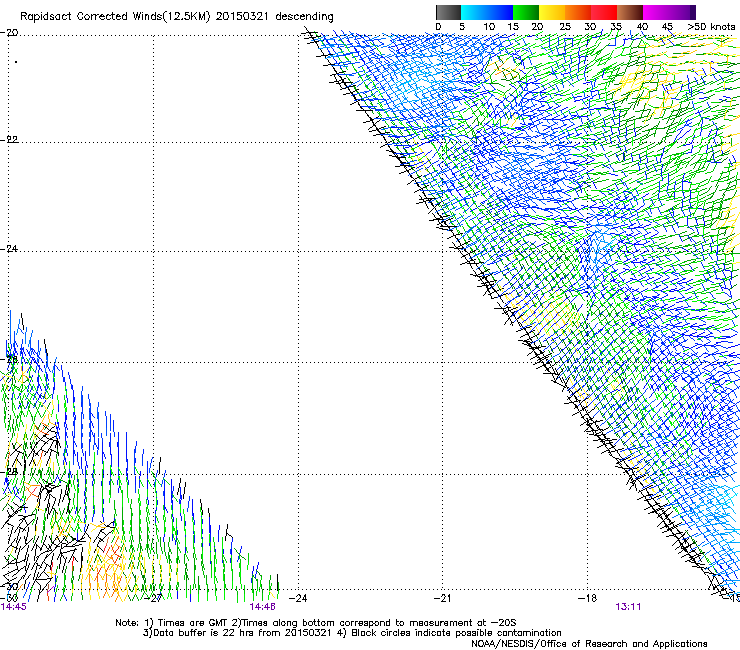Click the orange 25-30 knots legend swatch
The image size is (740, 650).
[x=578, y=12]
